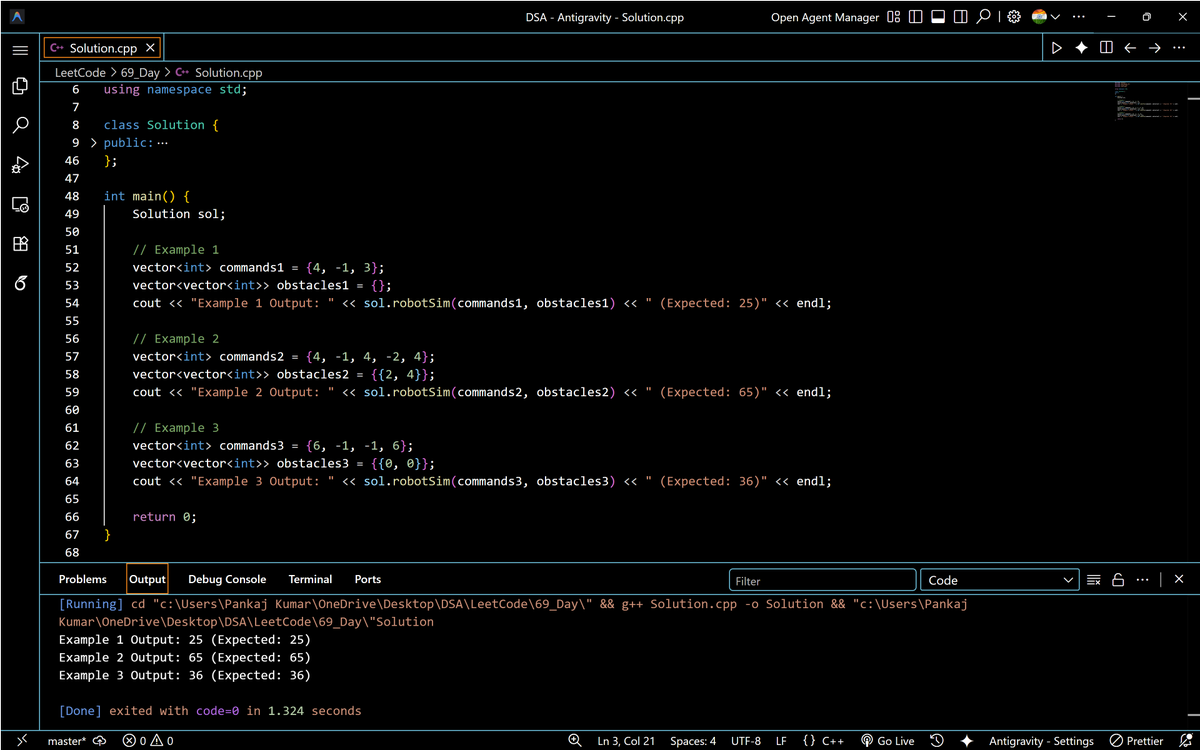Click Prettier in status bar
This screenshot has width=1200, height=750.
pyautogui.click(x=1136, y=741)
